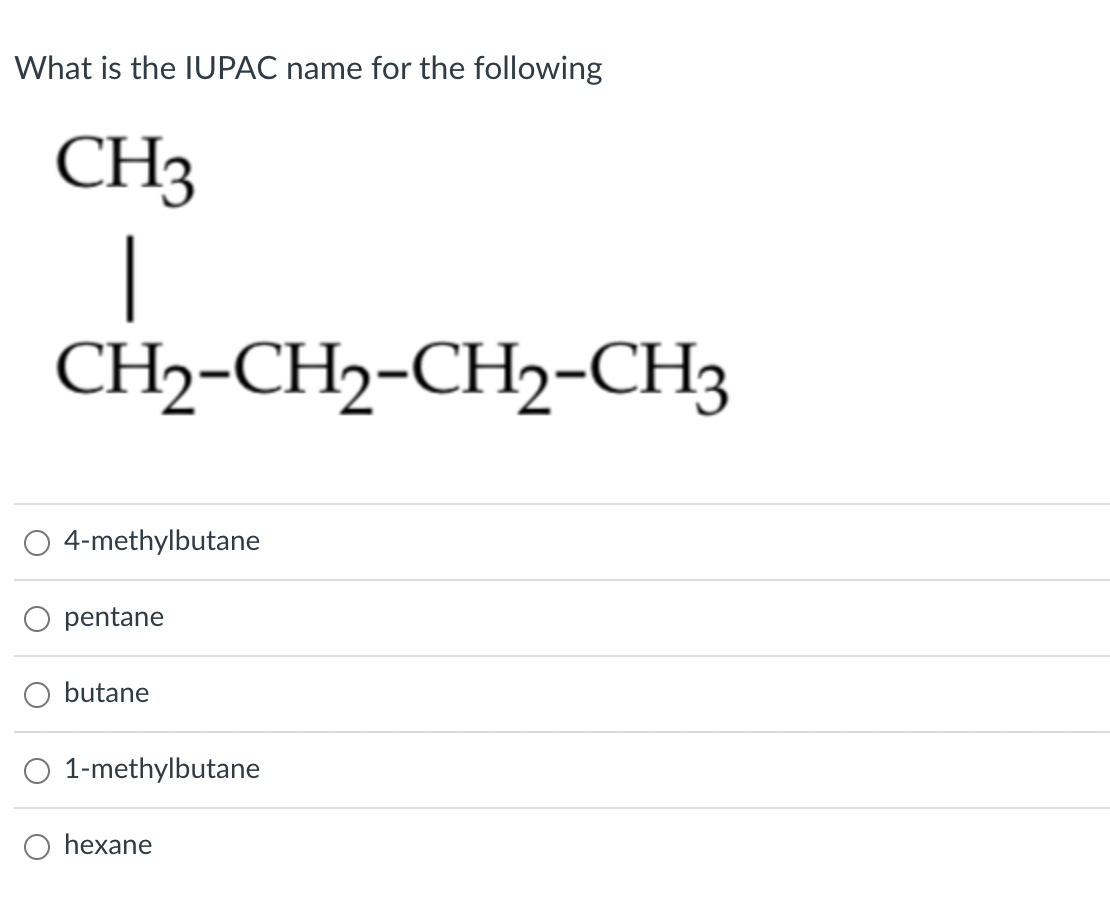Select the hexane radio button

point(36,846)
